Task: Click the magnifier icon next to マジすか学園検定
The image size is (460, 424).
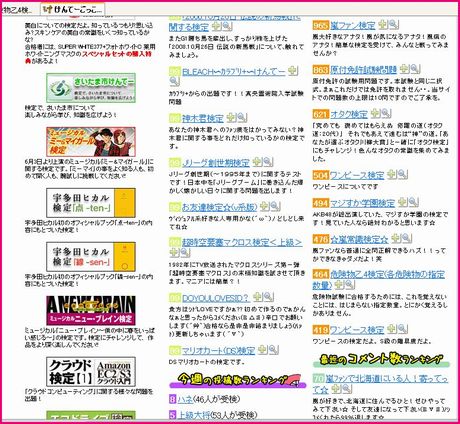Action: (x=413, y=202)
